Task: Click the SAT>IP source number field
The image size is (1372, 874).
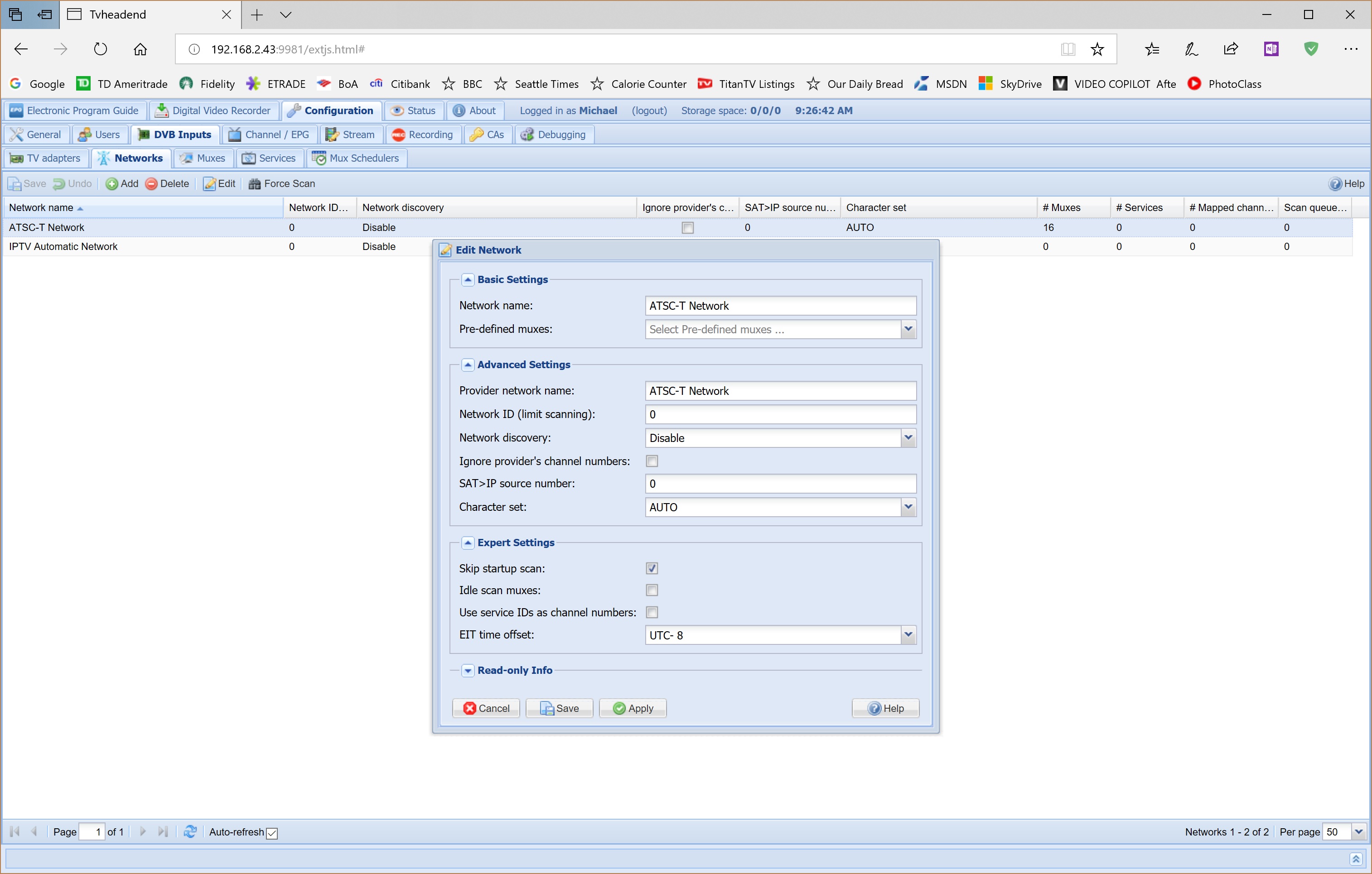Action: (780, 483)
